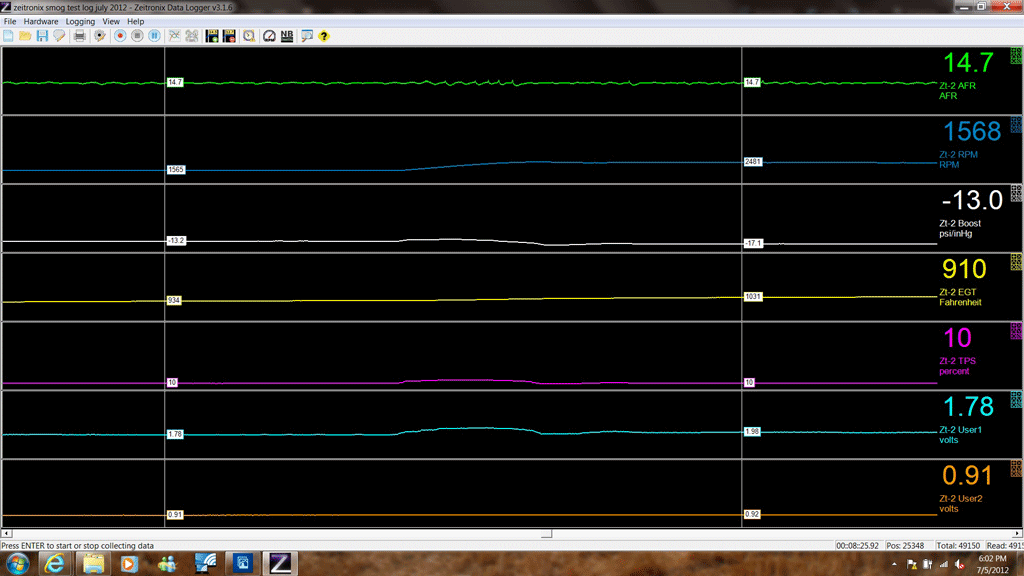Open the Hardware menu
The height and width of the screenshot is (576, 1024).
pyautogui.click(x=40, y=22)
